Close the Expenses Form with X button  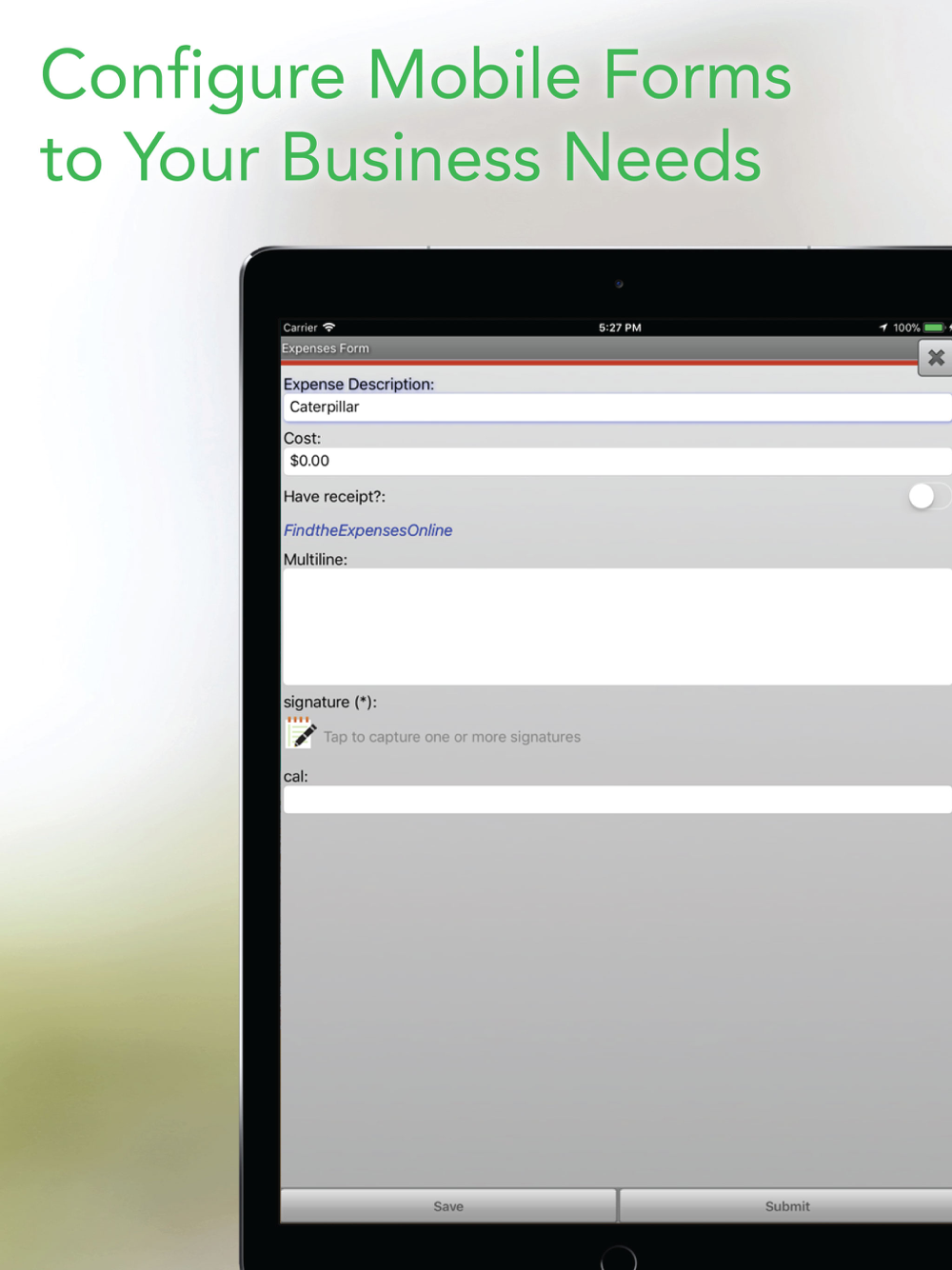coord(936,358)
